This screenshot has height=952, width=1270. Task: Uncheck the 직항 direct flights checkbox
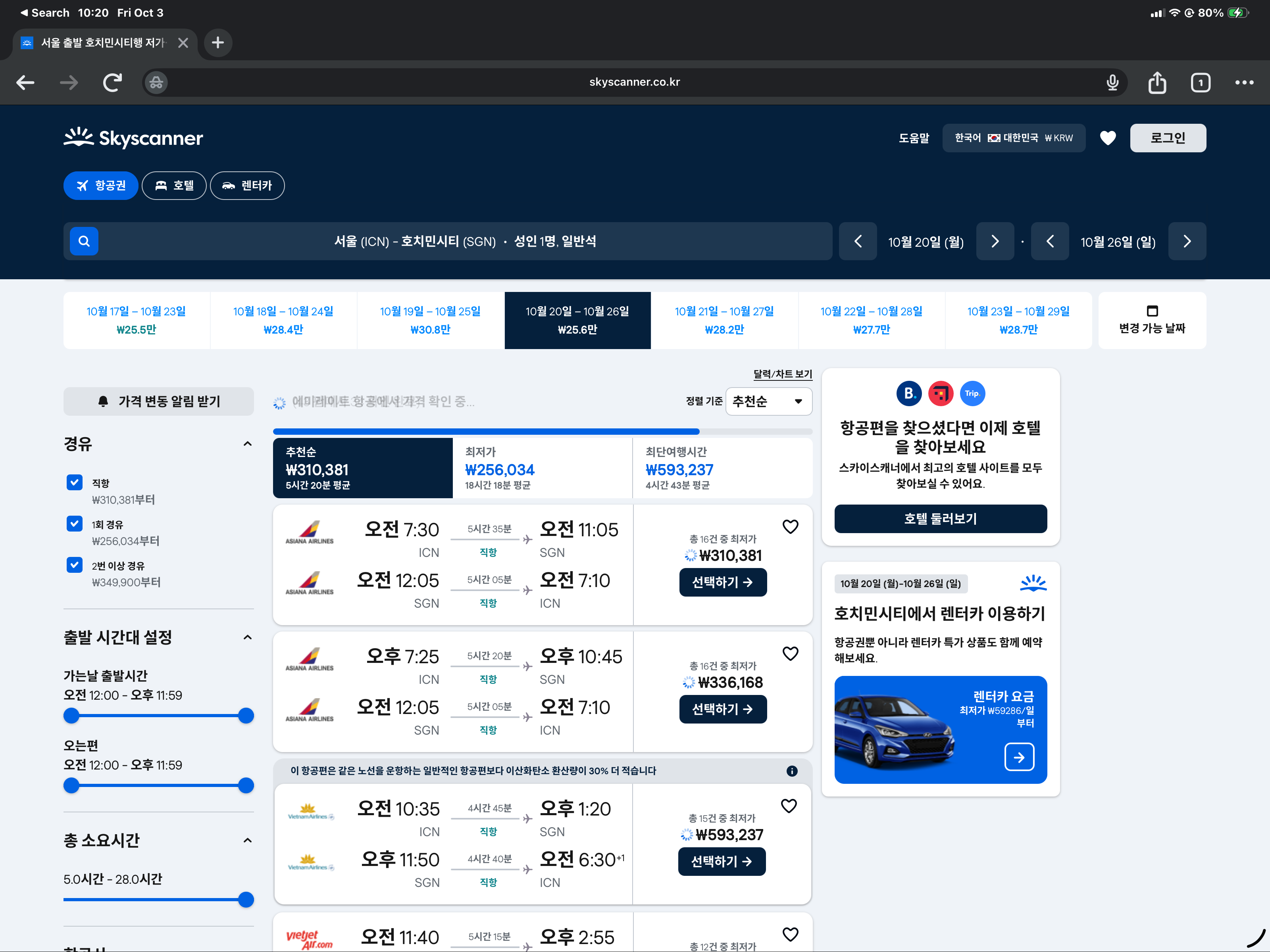[x=75, y=483]
